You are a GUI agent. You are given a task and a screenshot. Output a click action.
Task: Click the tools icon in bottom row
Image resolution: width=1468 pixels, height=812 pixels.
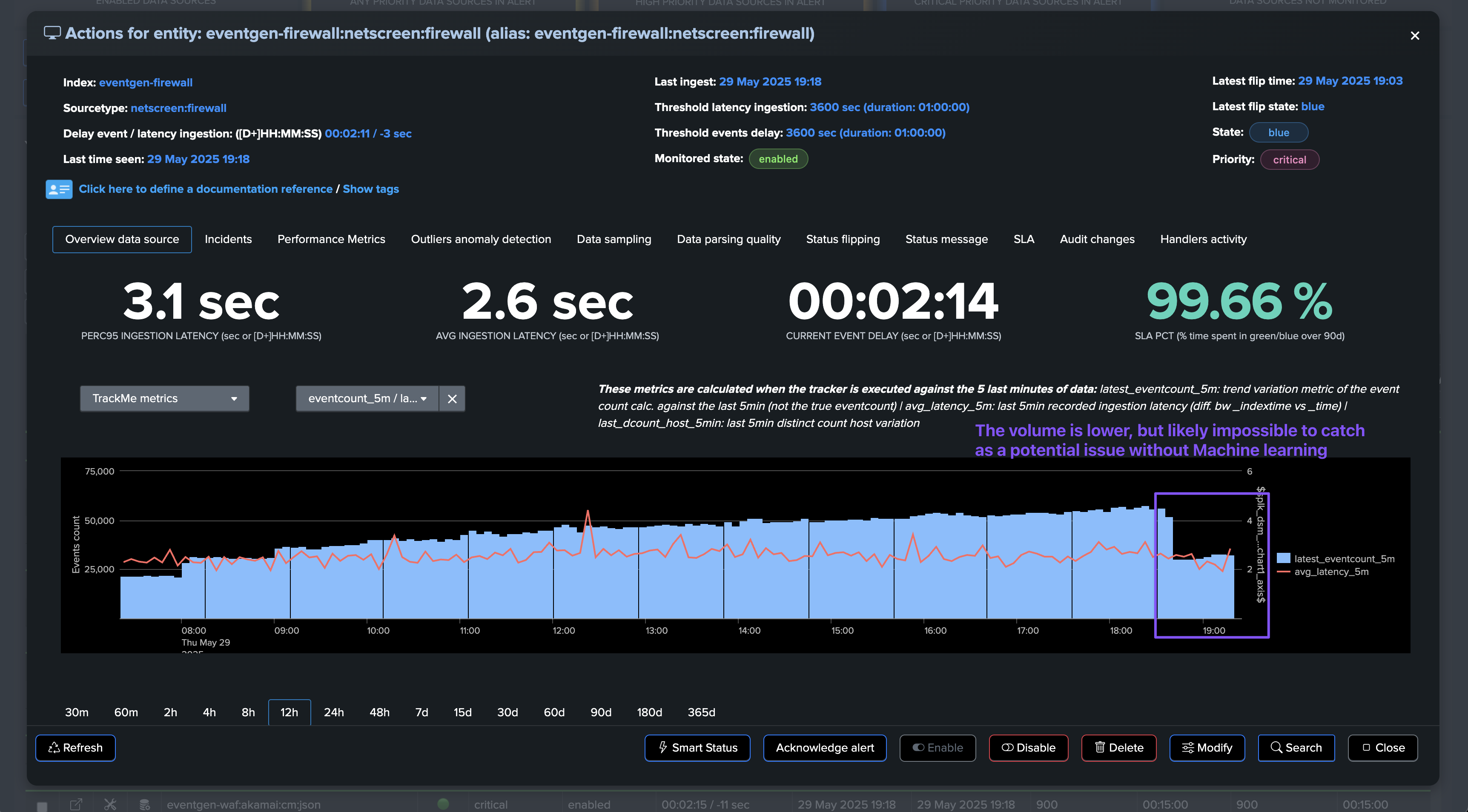[110, 804]
